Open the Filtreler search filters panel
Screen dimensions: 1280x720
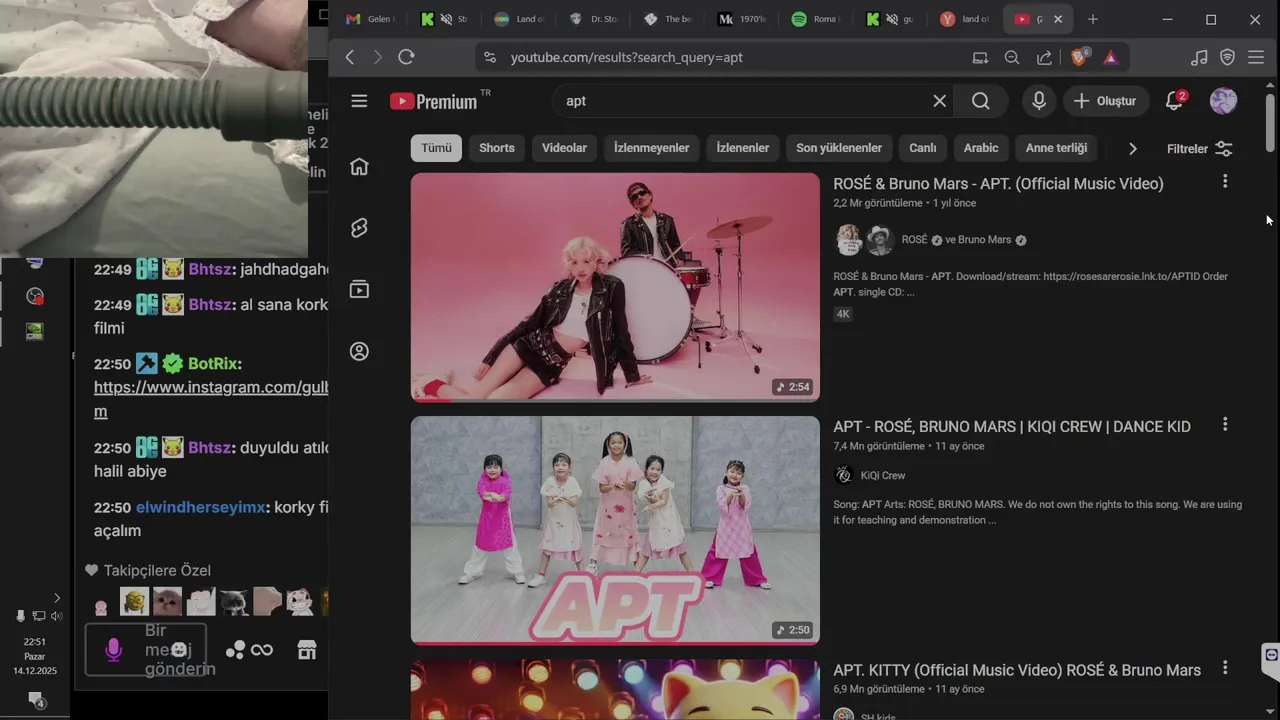[1200, 148]
